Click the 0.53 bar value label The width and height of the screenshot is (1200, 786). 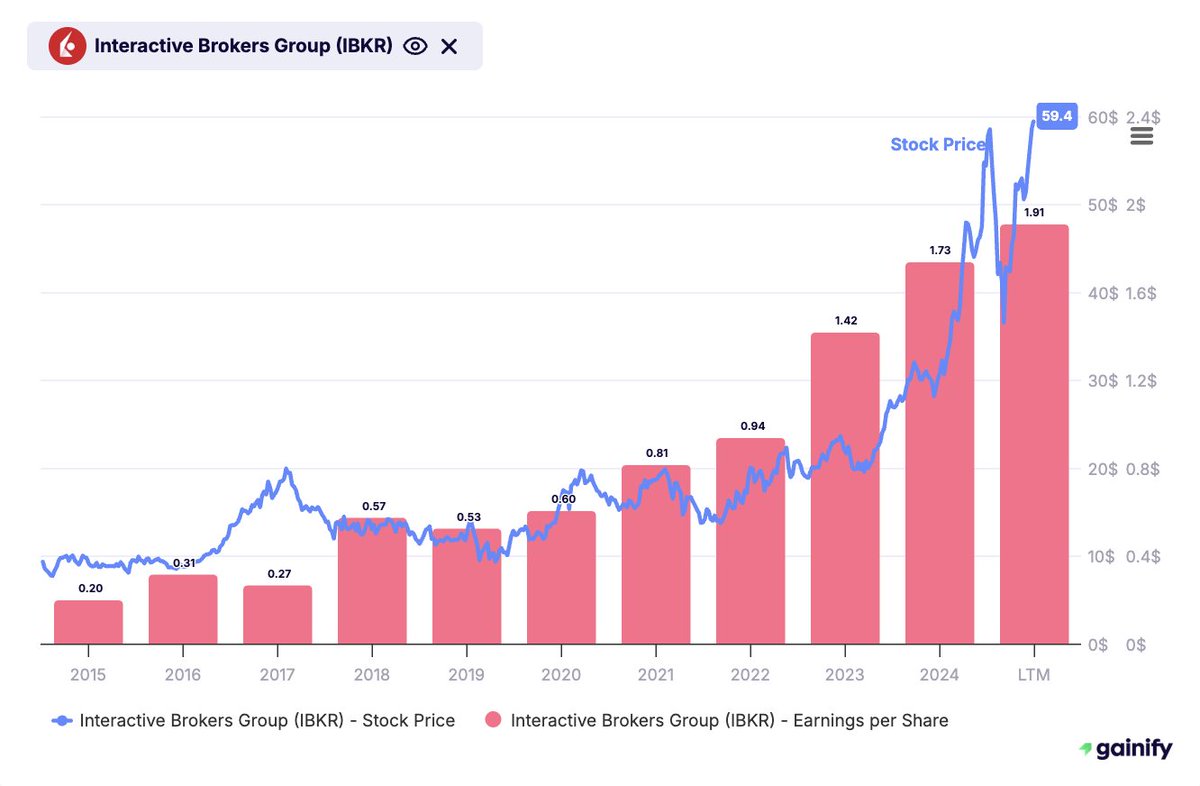[468, 517]
